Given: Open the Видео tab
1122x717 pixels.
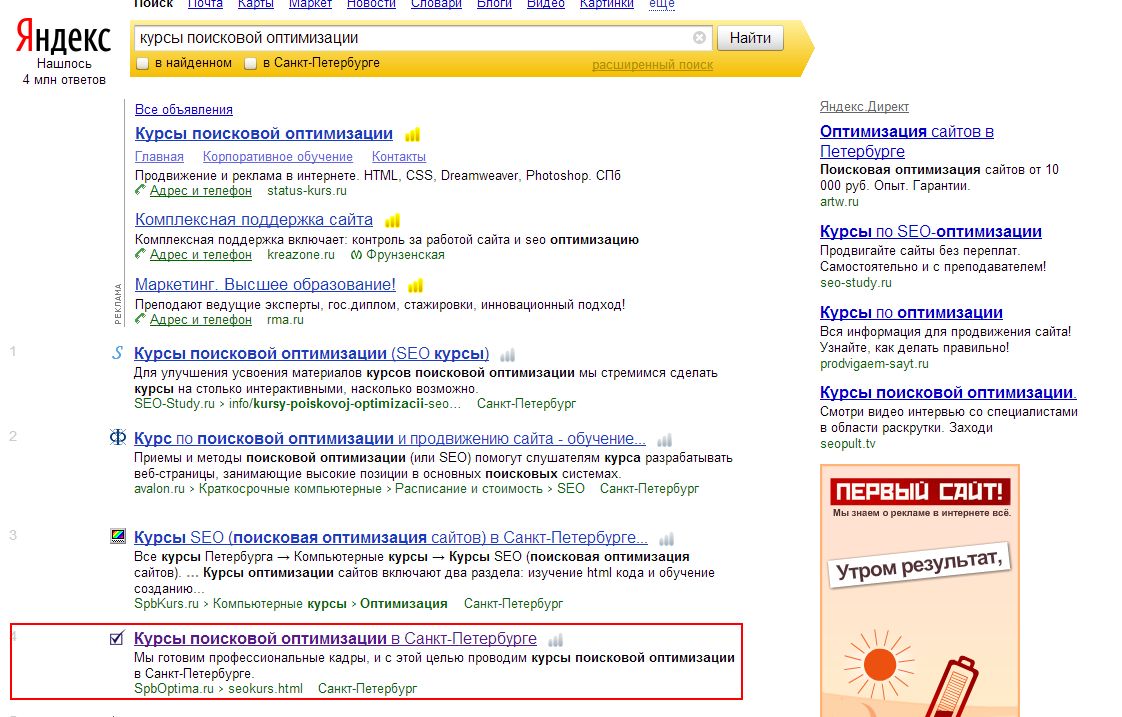Looking at the screenshot, I should [545, 4].
